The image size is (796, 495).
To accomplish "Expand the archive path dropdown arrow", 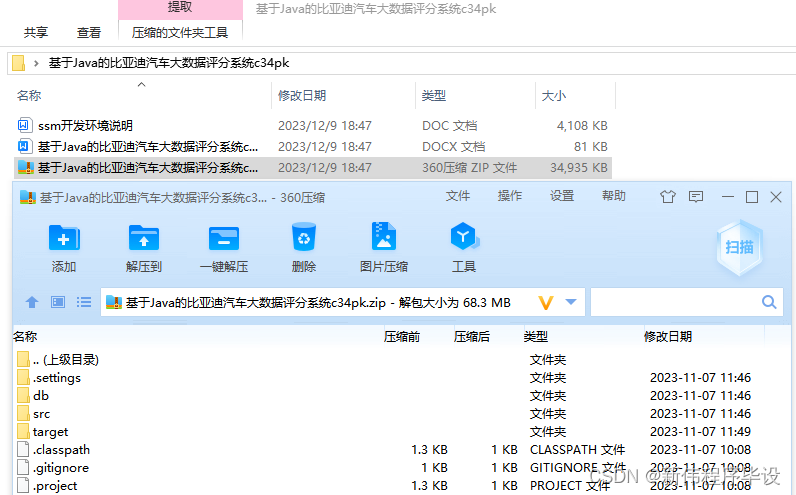I will [571, 302].
